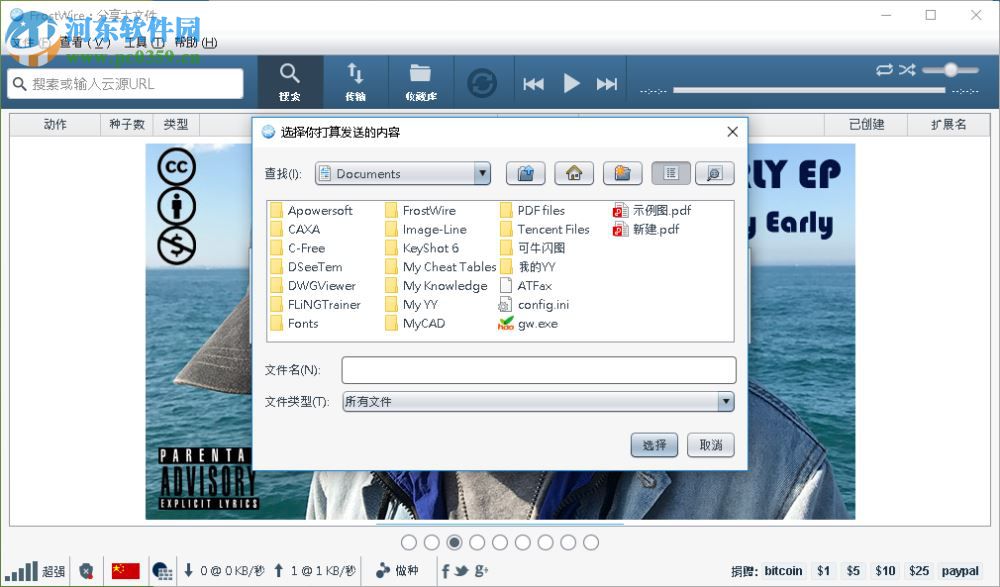Screen dimensions: 1000x587
Task: Open the 传输 (Transfers) view icon
Action: click(x=356, y=82)
